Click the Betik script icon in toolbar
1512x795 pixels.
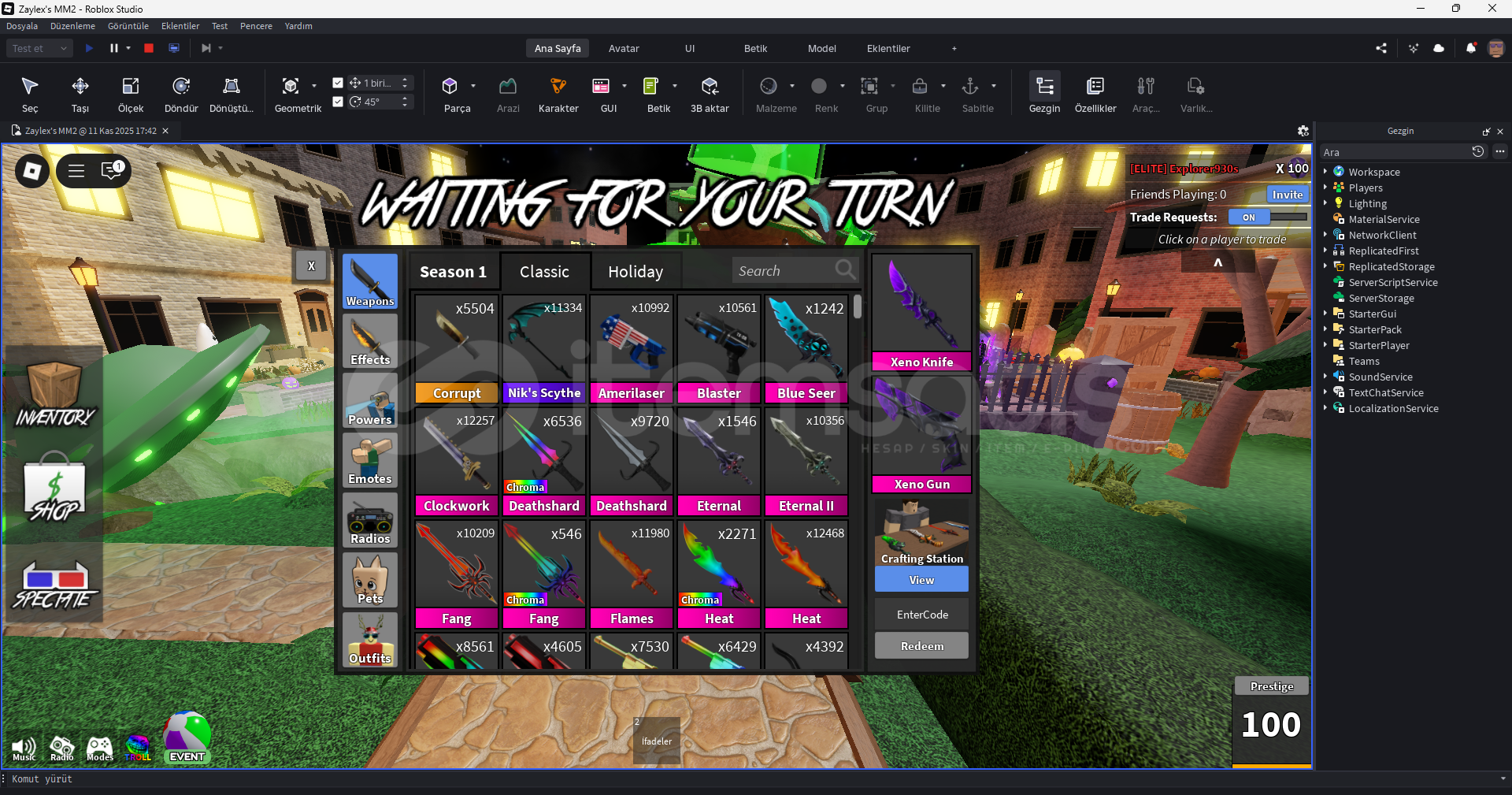click(650, 86)
